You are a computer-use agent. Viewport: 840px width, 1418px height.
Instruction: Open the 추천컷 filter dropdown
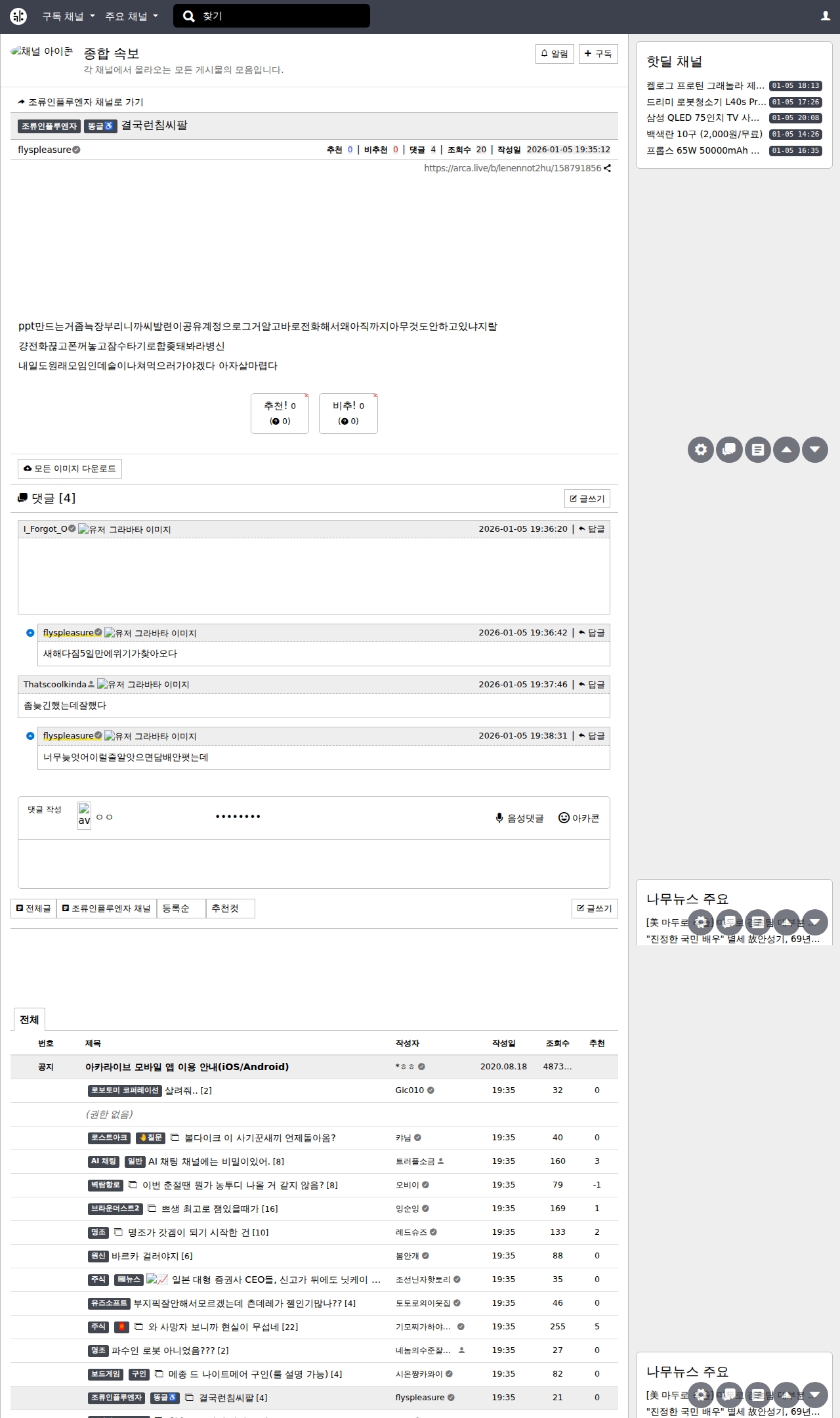click(230, 909)
